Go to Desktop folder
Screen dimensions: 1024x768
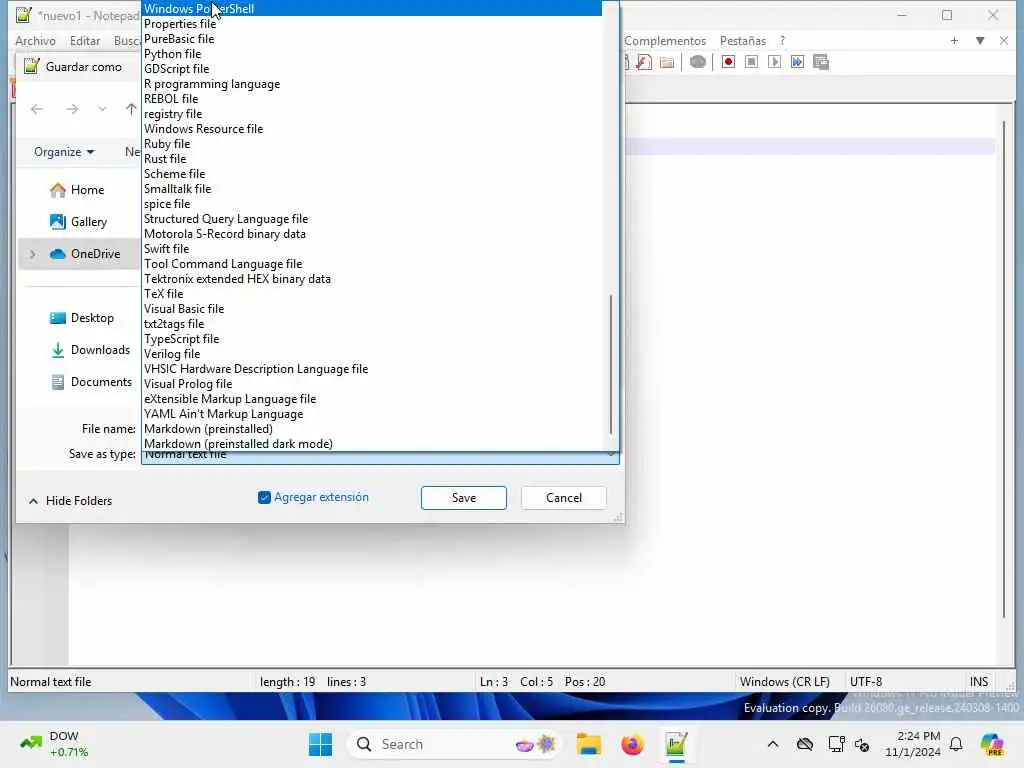click(82, 318)
